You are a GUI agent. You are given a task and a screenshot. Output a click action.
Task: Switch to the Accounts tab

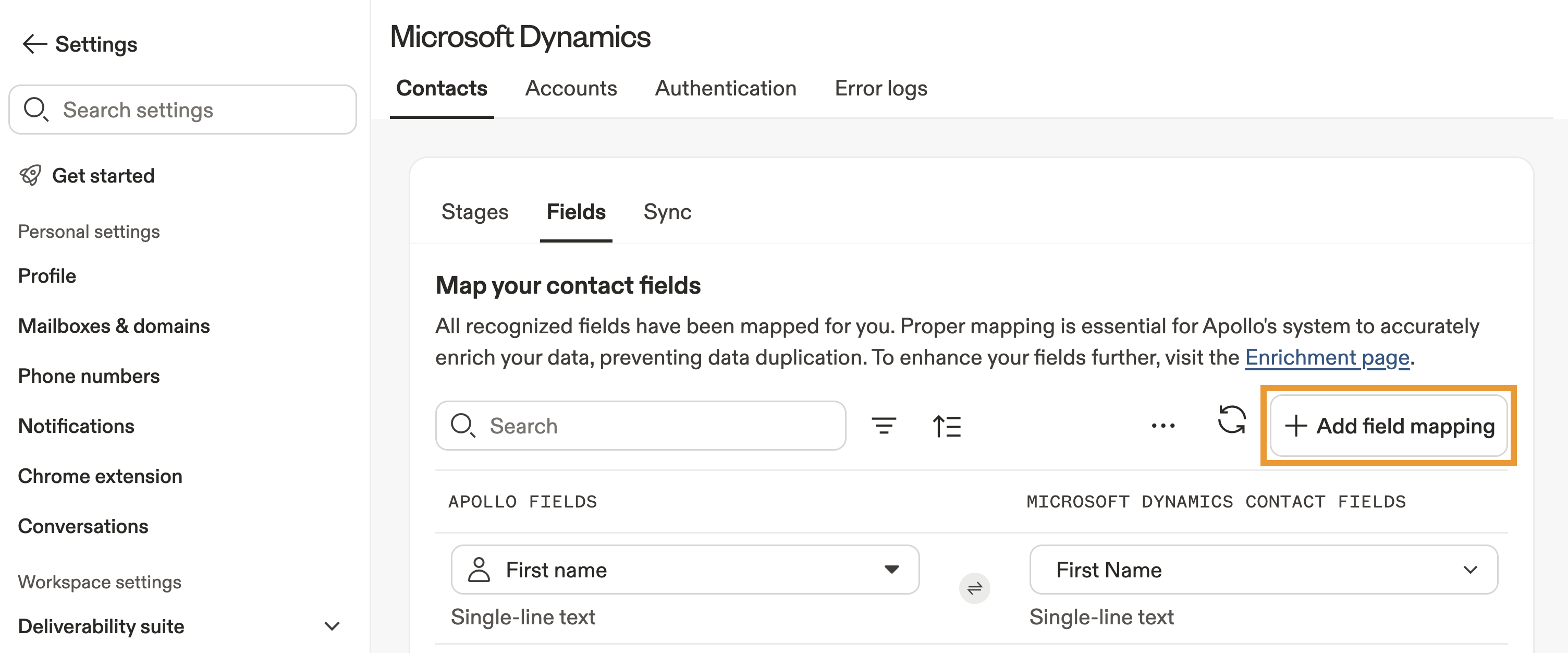pyautogui.click(x=571, y=88)
